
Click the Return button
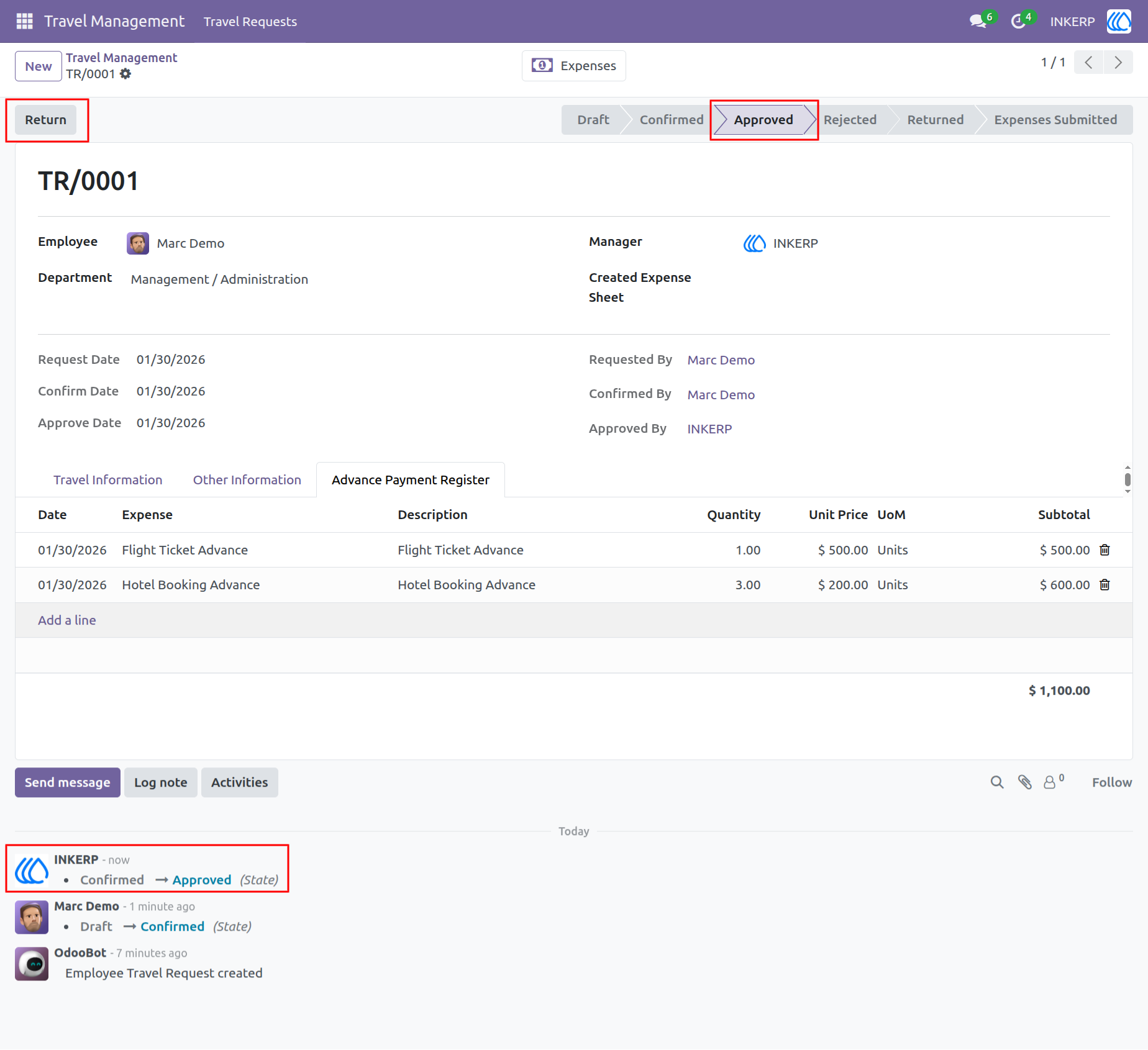(x=45, y=120)
